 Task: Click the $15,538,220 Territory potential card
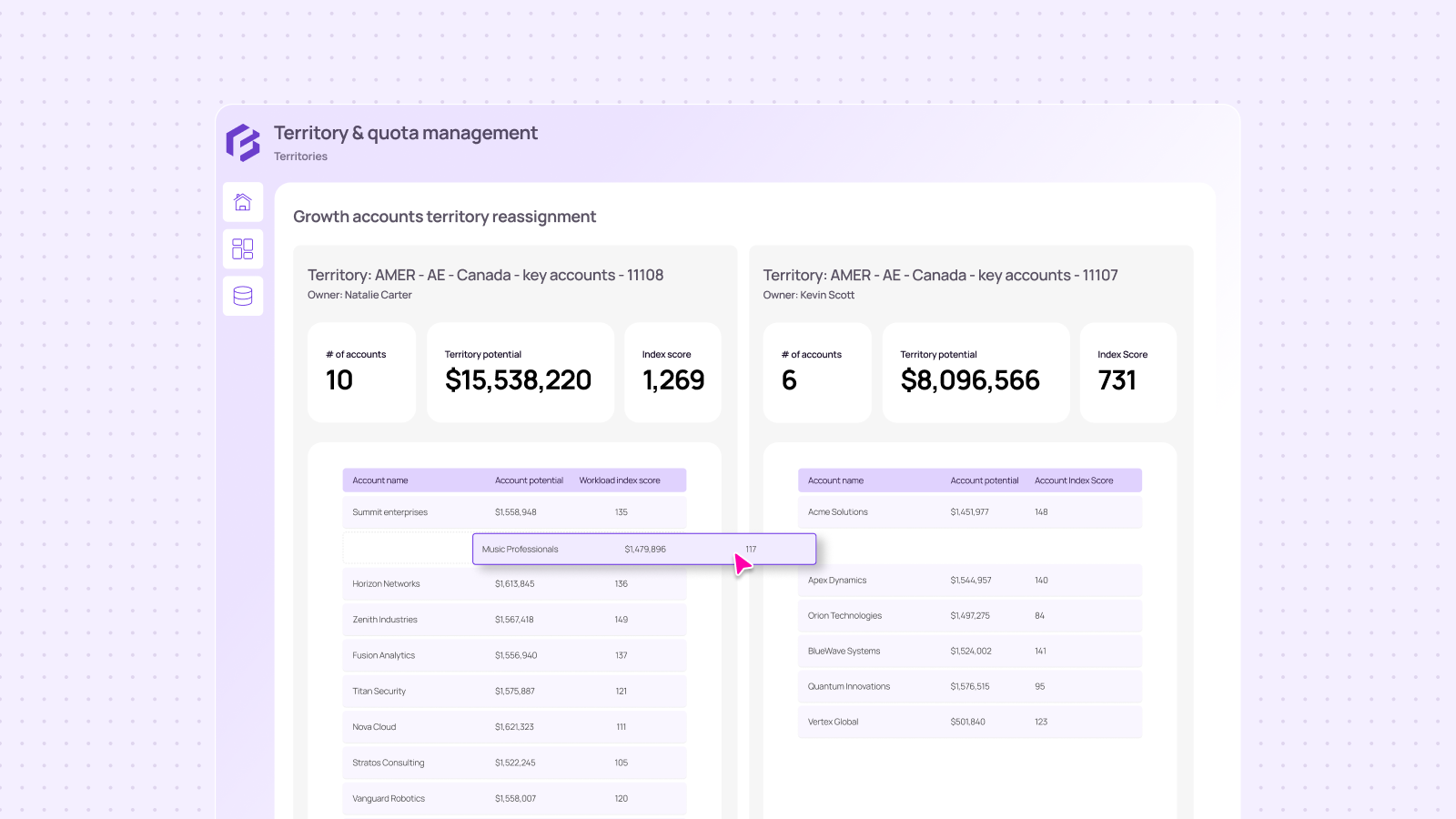click(x=520, y=372)
